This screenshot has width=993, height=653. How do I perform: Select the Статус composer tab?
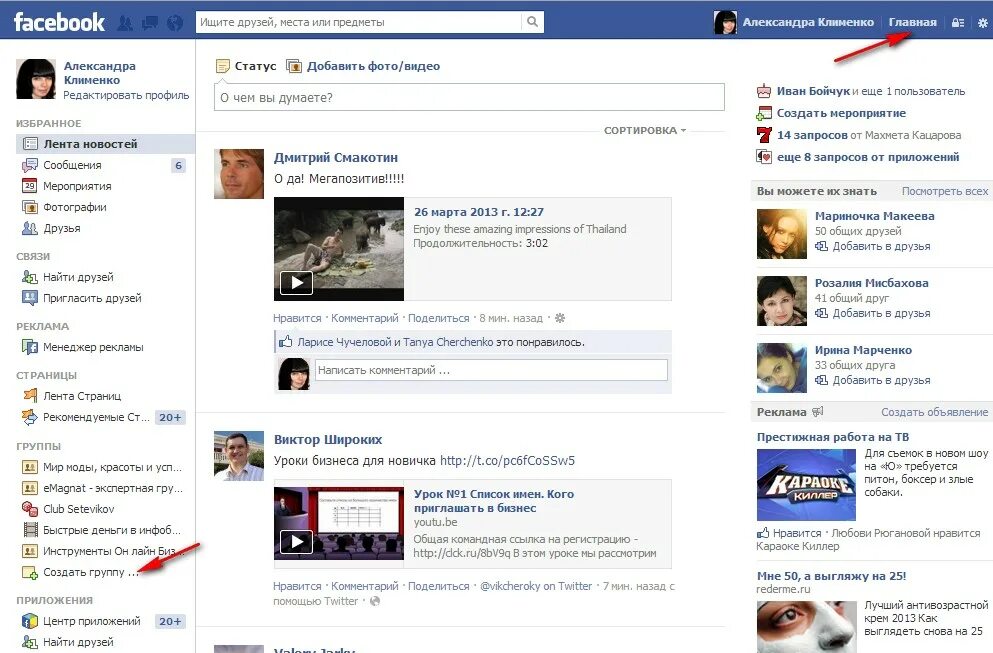pos(246,66)
